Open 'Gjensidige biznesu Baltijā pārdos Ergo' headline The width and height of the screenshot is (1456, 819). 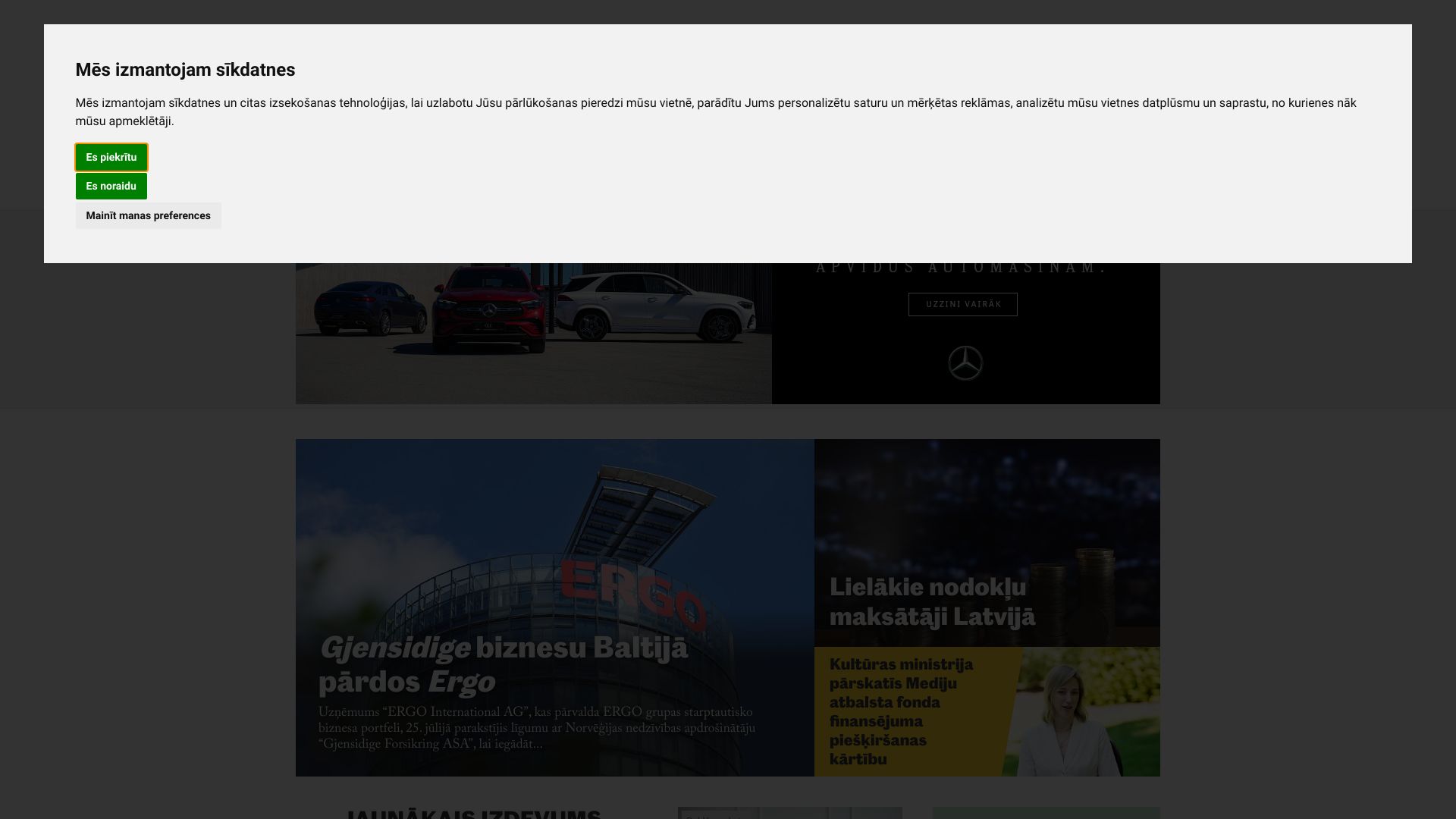tap(503, 664)
